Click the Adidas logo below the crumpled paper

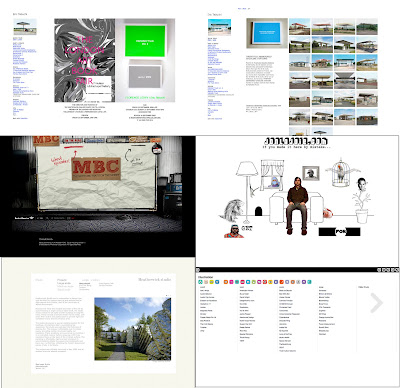click(x=24, y=218)
